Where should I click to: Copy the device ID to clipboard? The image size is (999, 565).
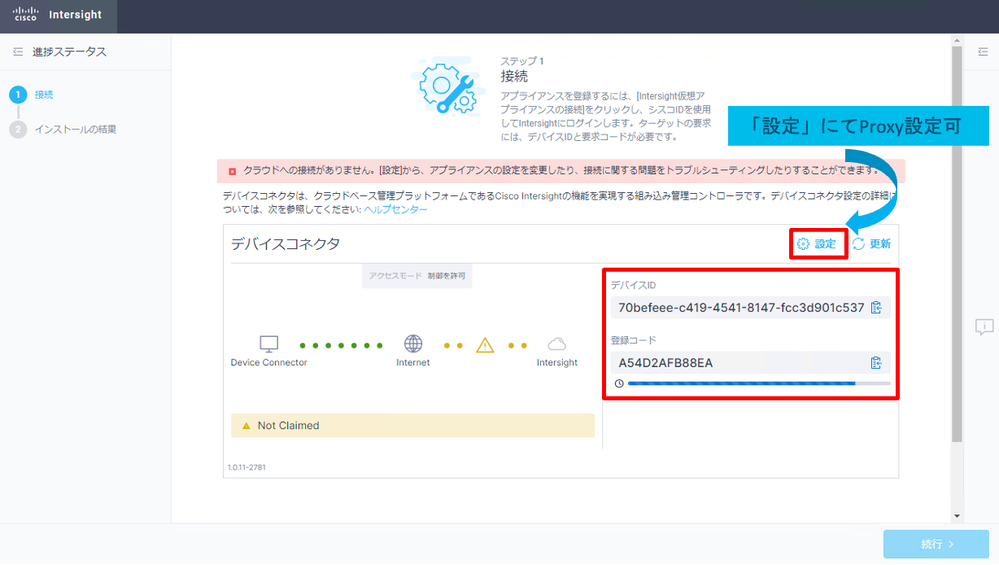(x=876, y=308)
